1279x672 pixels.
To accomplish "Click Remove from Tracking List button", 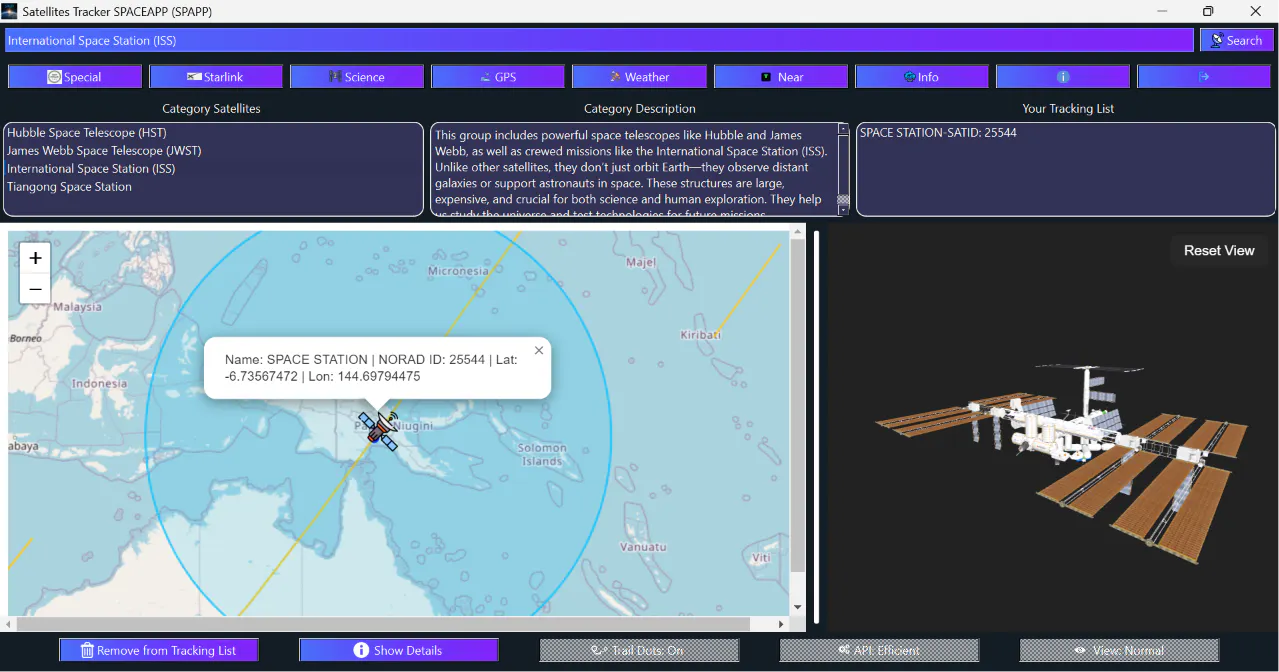I will pos(158,650).
